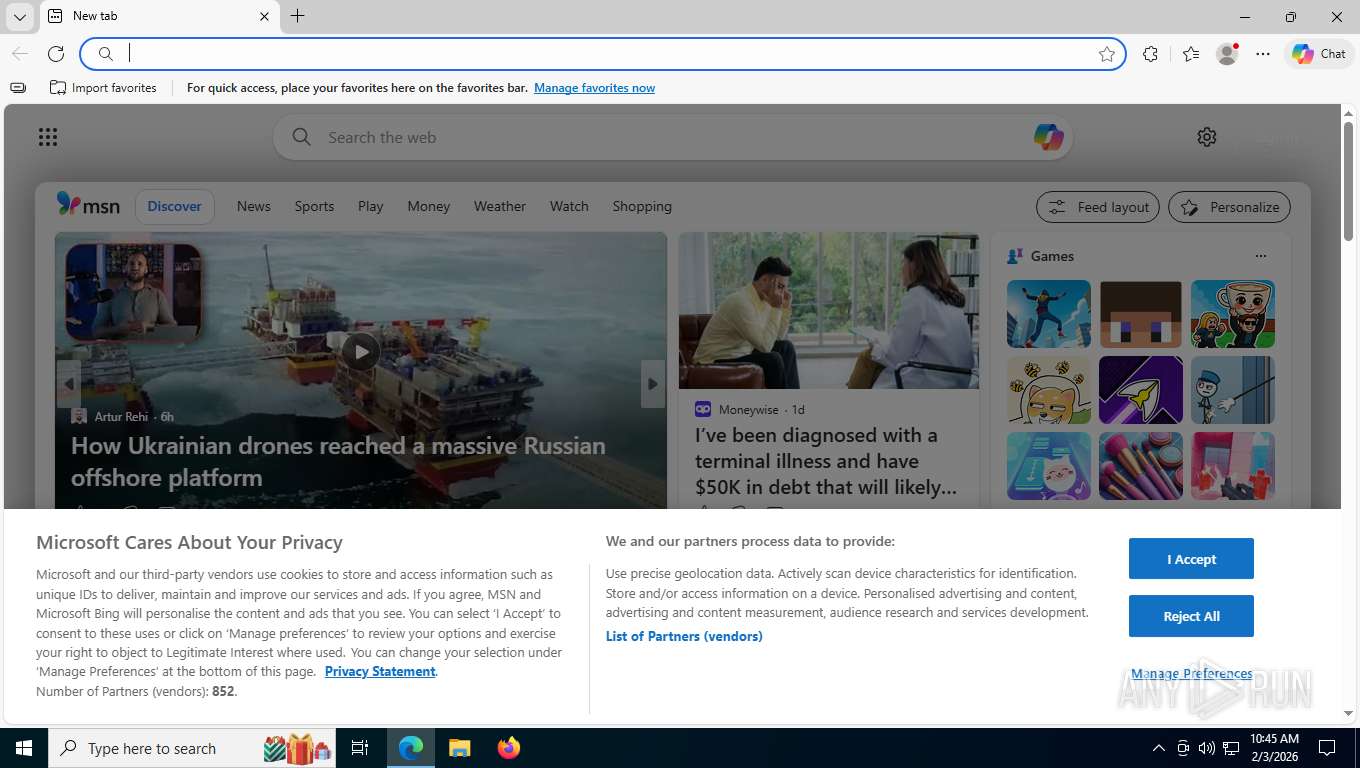Open Moneywise terminal illness article

click(826, 461)
